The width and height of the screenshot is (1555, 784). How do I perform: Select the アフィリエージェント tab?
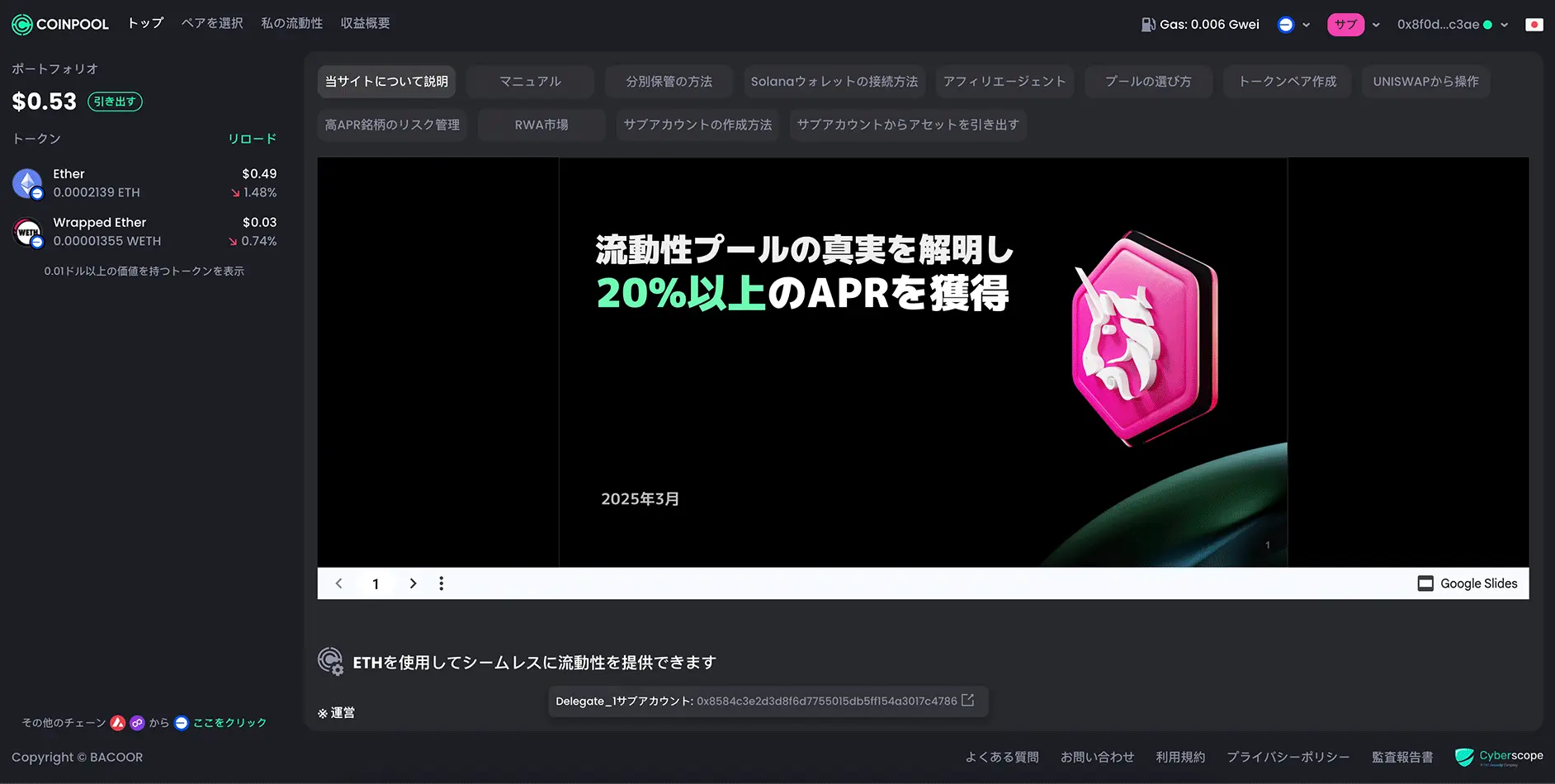point(1004,82)
